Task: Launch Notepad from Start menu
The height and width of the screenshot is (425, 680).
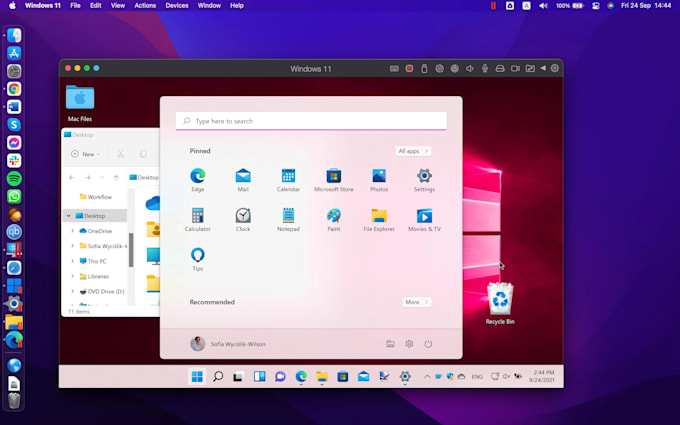Action: point(288,219)
